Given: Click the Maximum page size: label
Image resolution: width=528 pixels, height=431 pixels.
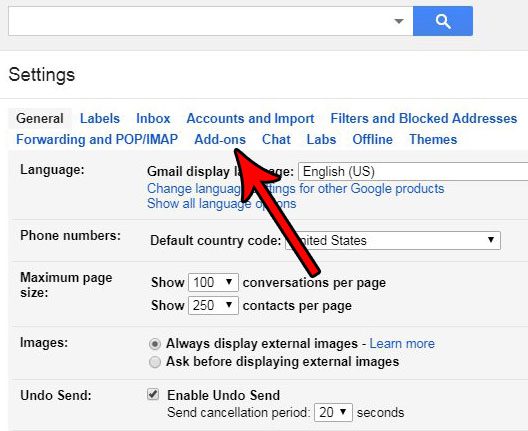Looking at the screenshot, I should (66, 285).
